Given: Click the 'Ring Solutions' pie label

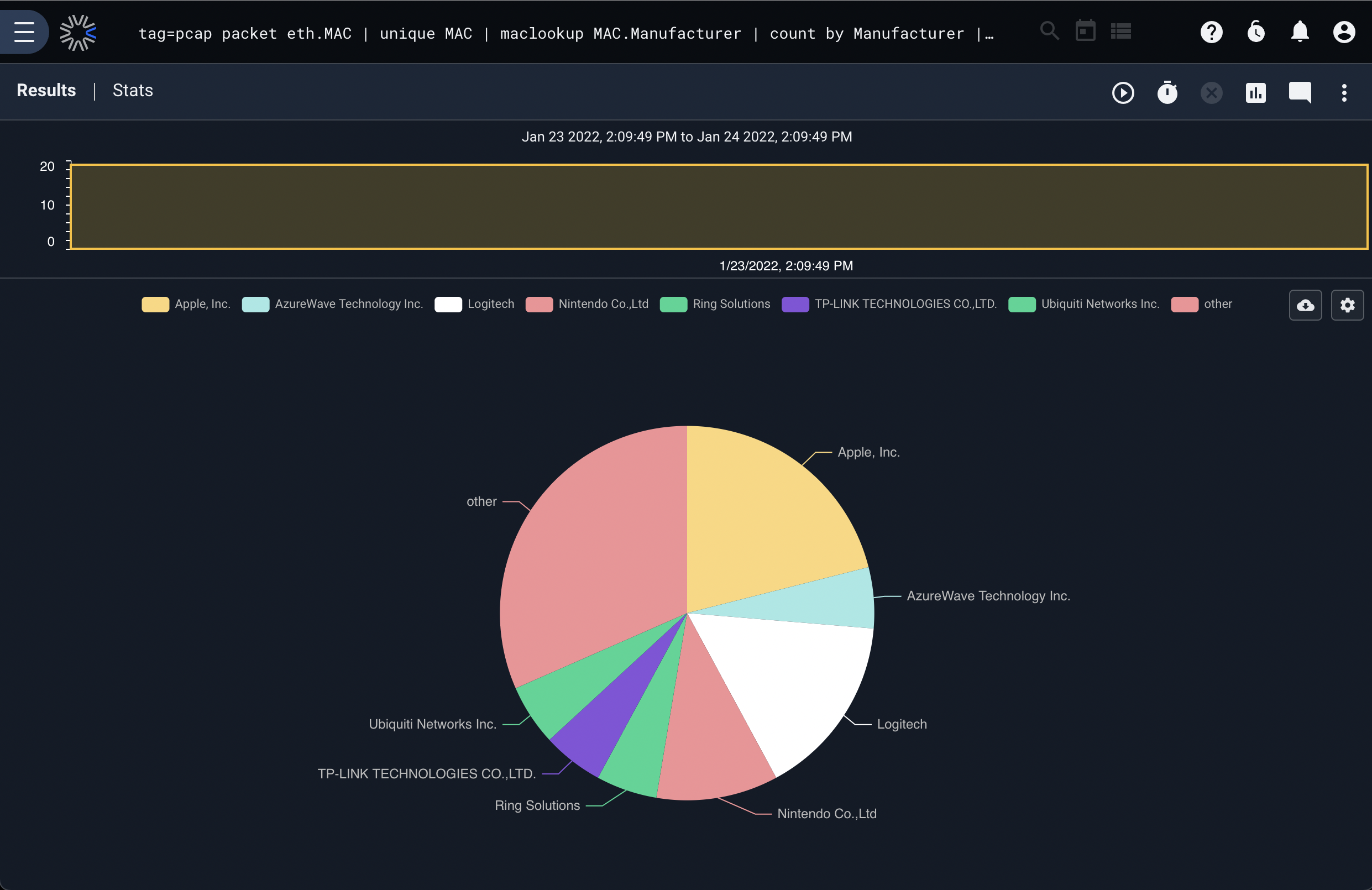Looking at the screenshot, I should pos(537,805).
